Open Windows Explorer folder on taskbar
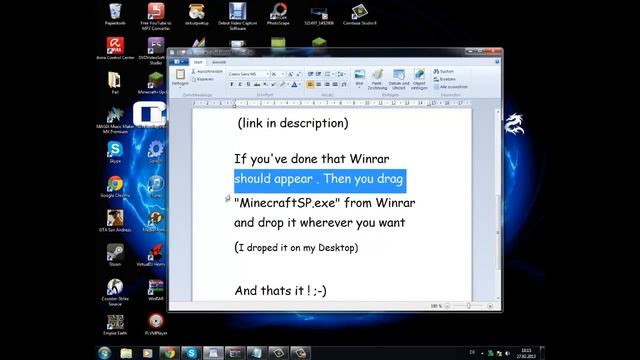 126,353
